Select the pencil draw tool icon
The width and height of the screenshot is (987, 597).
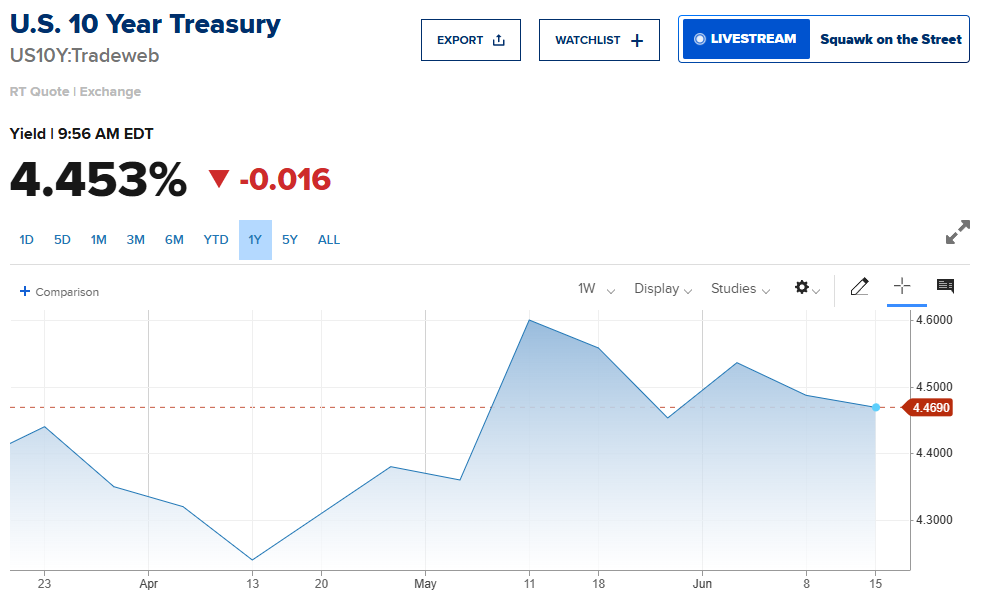click(859, 287)
